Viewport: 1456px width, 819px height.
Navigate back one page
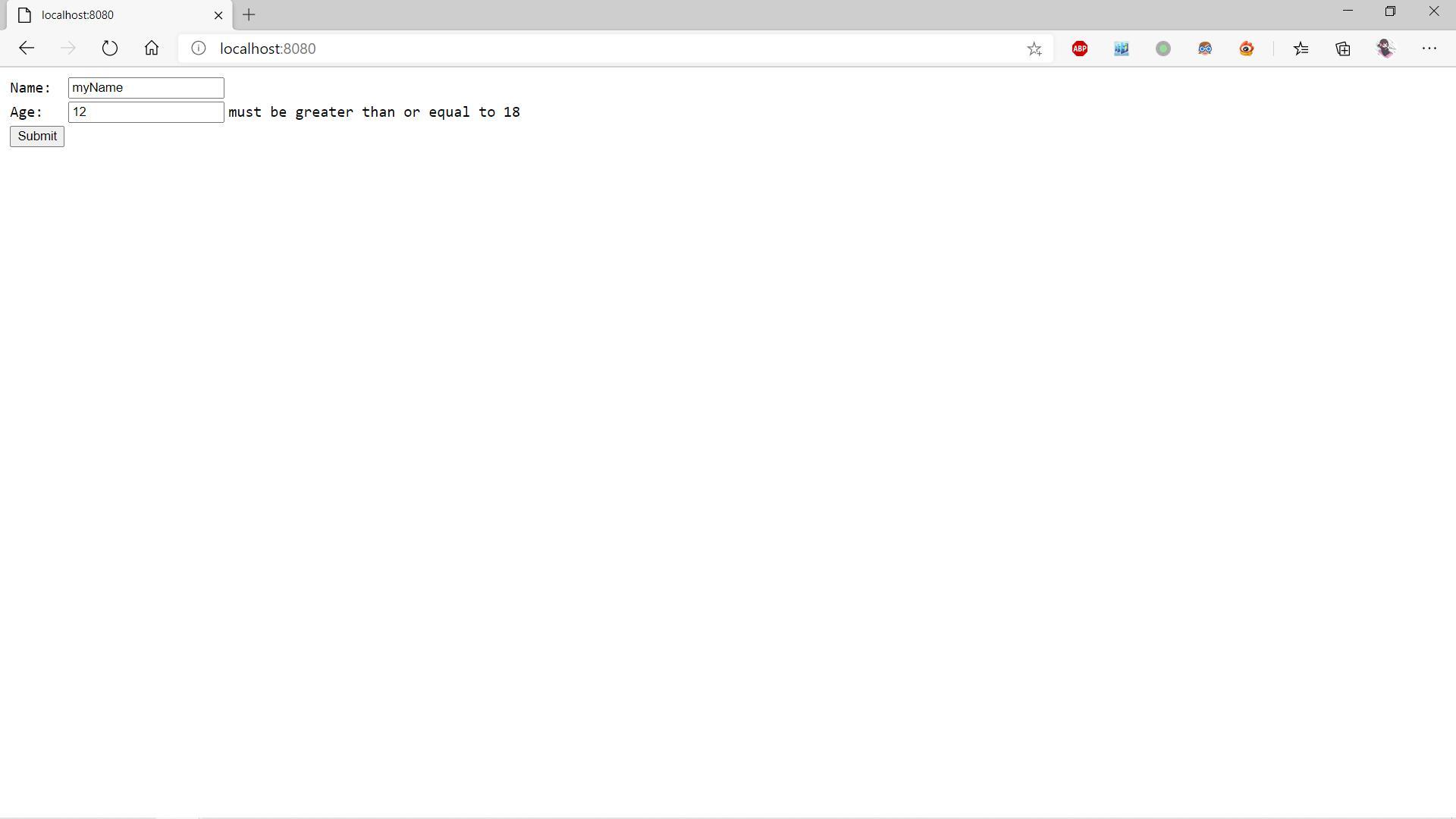pos(27,49)
